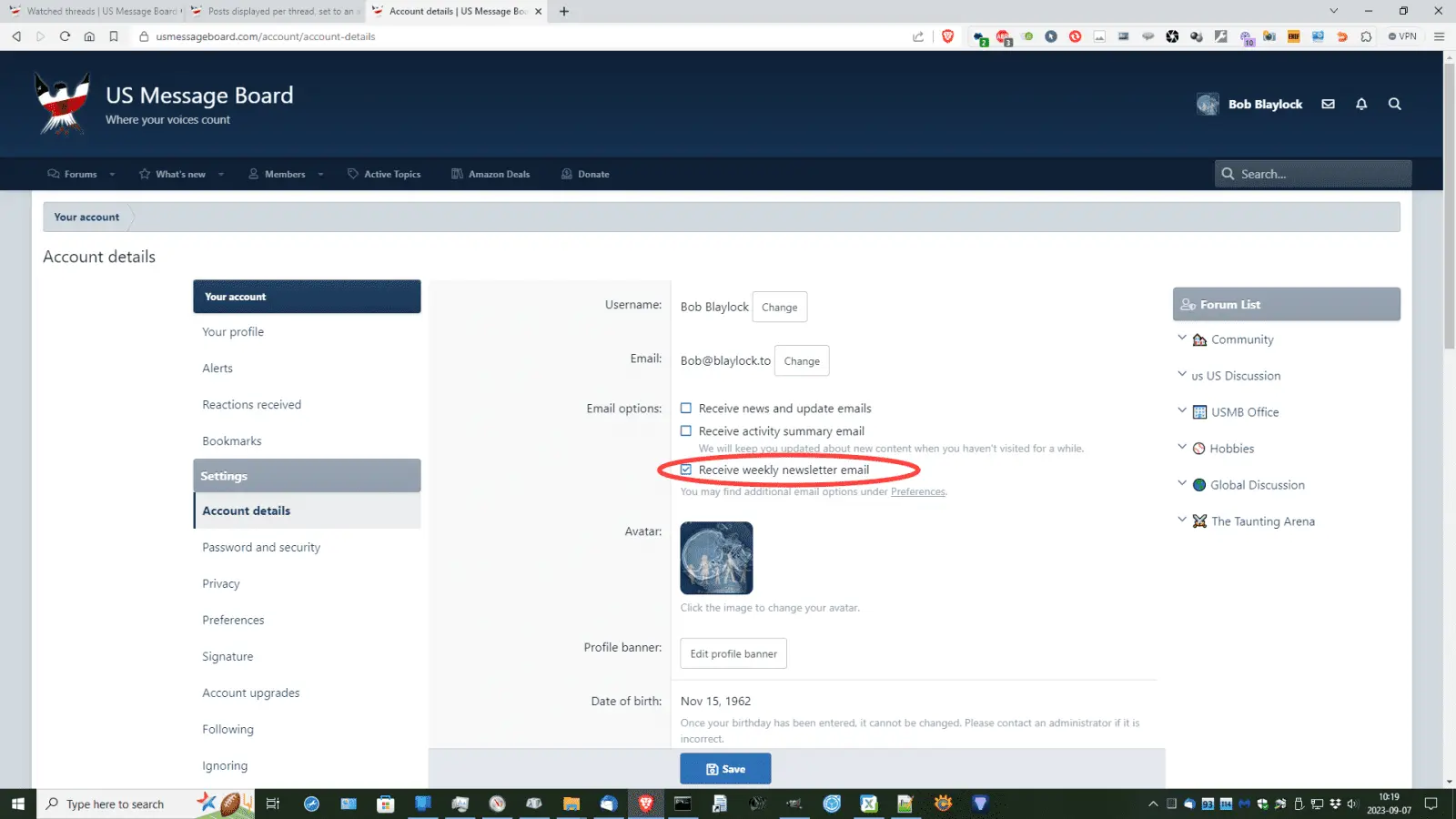Click the magnifier search icon in the header
Viewport: 1456px width, 819px height.
click(x=1394, y=104)
